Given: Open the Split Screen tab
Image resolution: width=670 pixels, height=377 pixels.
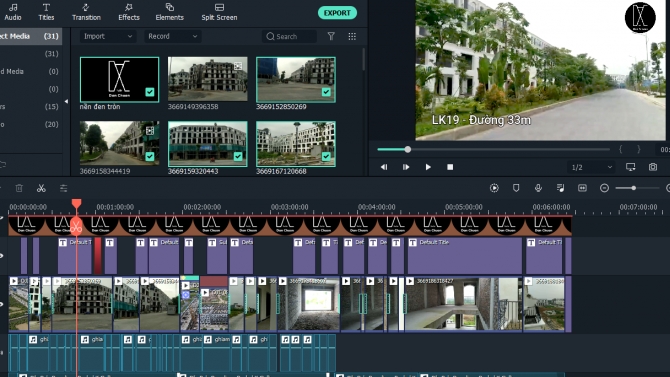Looking at the screenshot, I should (219, 12).
